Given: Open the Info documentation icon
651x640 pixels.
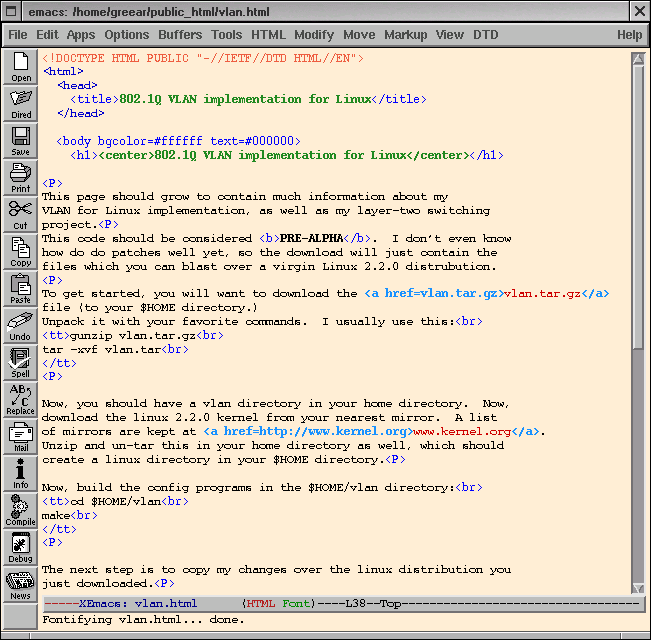Looking at the screenshot, I should [x=21, y=474].
